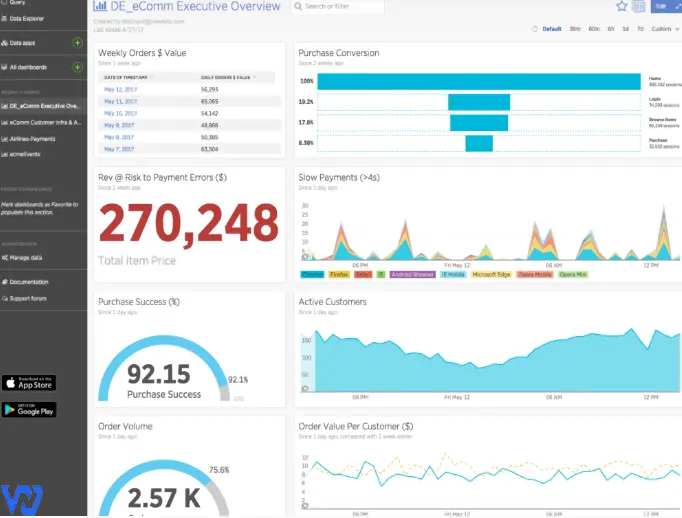Click the acmeEvents chart icon
Image resolution: width=682 pixels, height=518 pixels.
pyautogui.click(x=4, y=154)
